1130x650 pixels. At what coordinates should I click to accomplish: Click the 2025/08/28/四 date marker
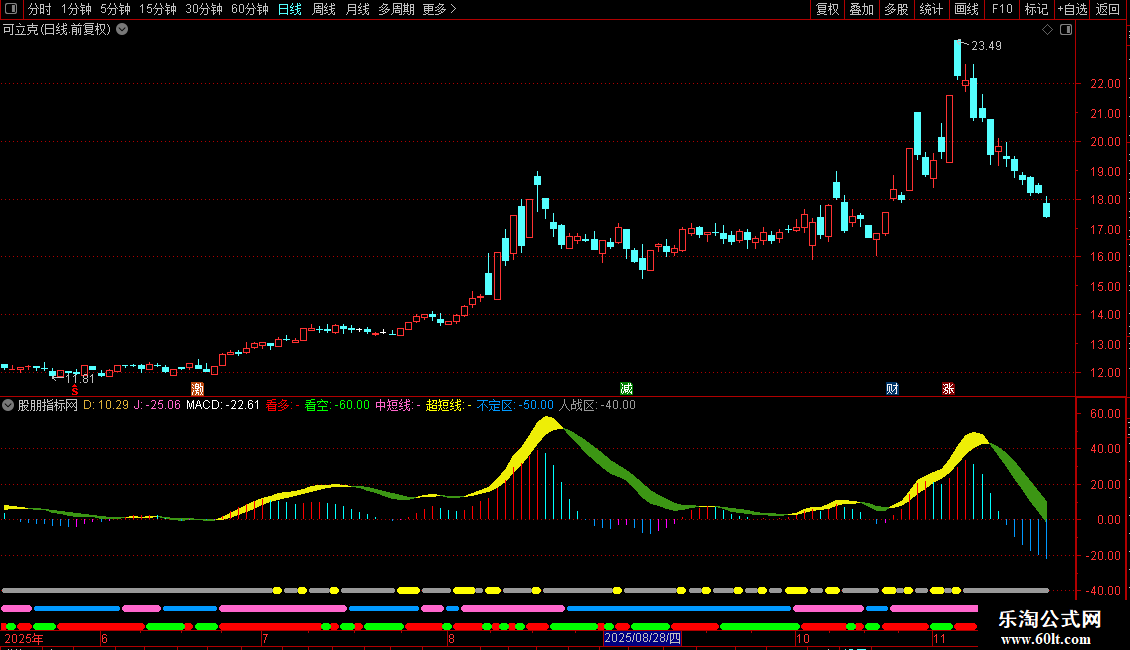coord(642,638)
